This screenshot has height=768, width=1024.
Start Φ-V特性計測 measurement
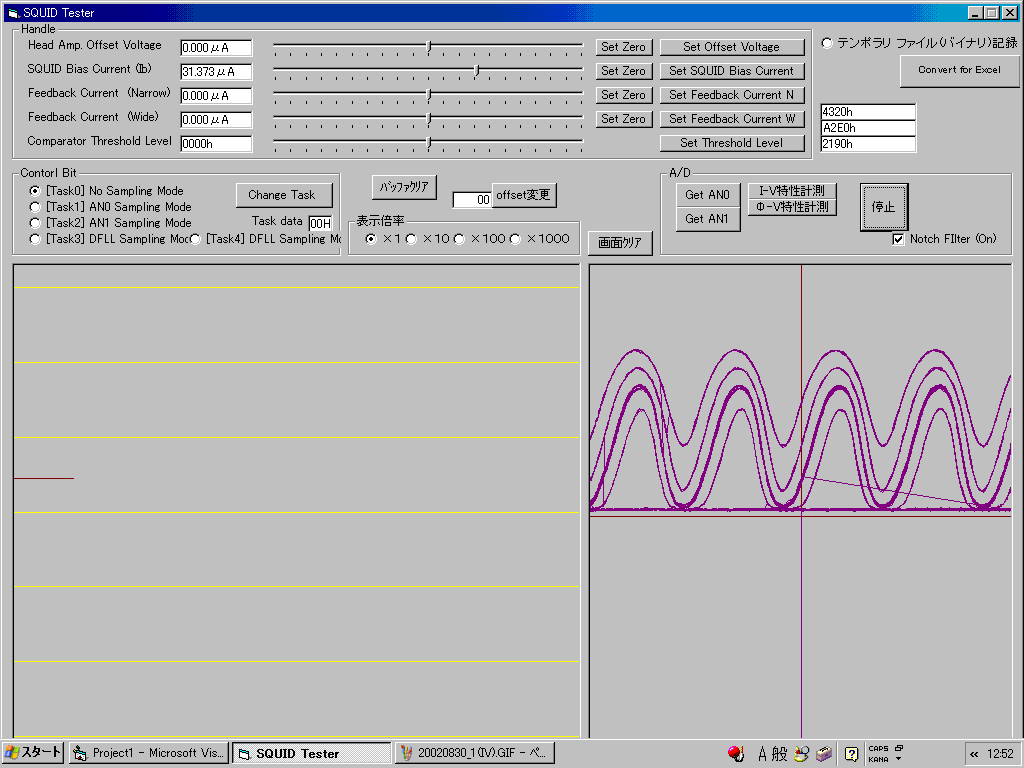tap(792, 206)
